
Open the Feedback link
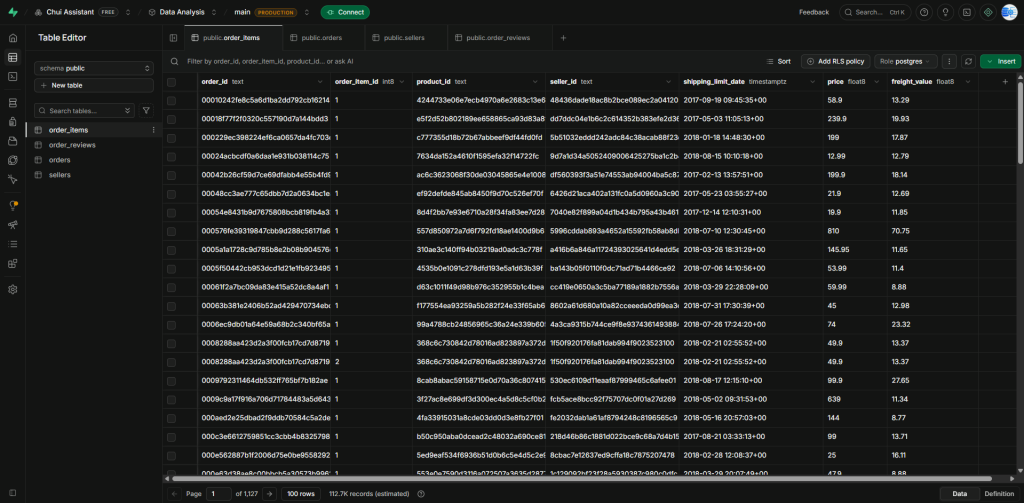[x=814, y=12]
